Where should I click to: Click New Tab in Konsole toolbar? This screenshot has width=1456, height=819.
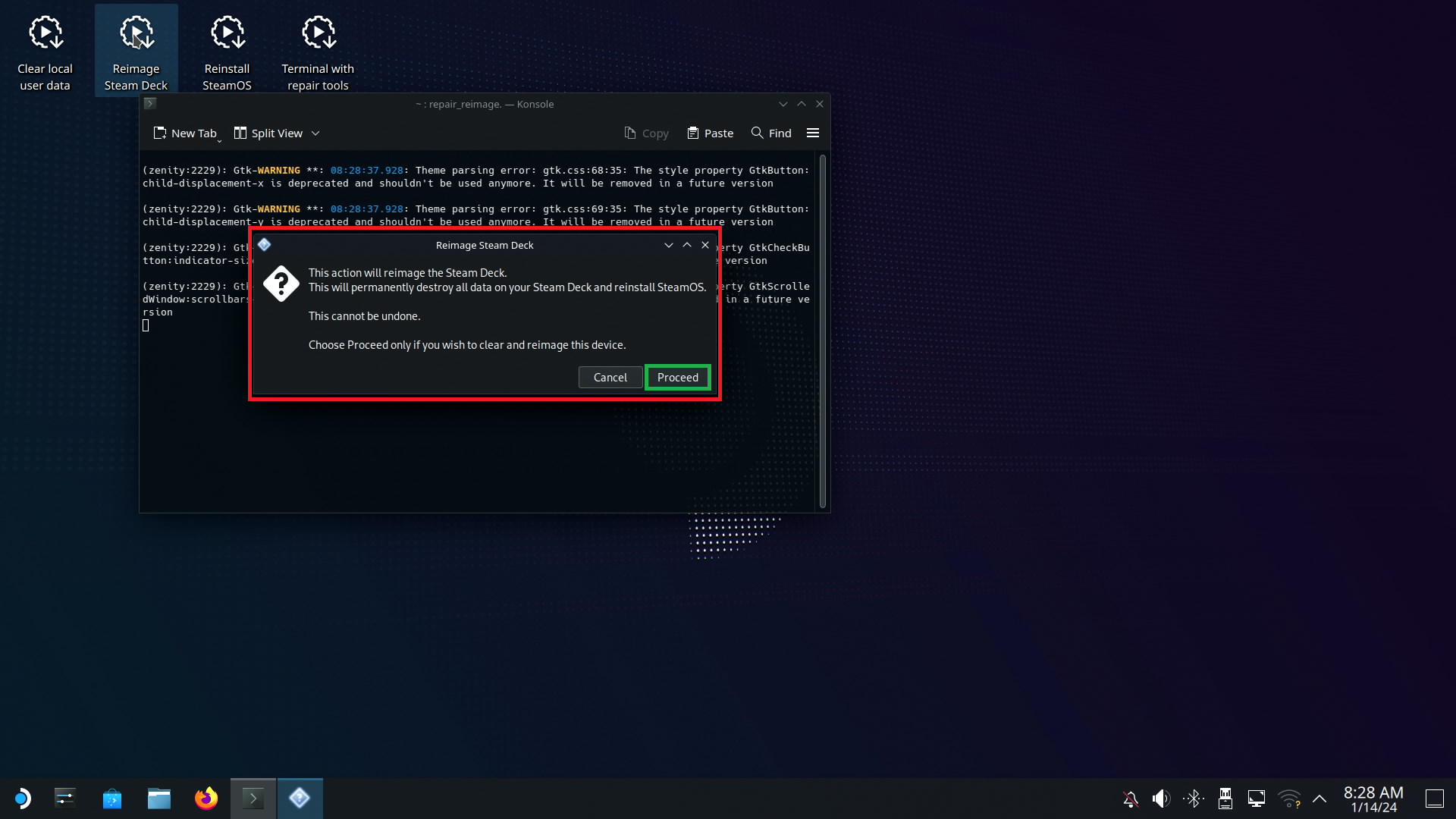click(185, 133)
